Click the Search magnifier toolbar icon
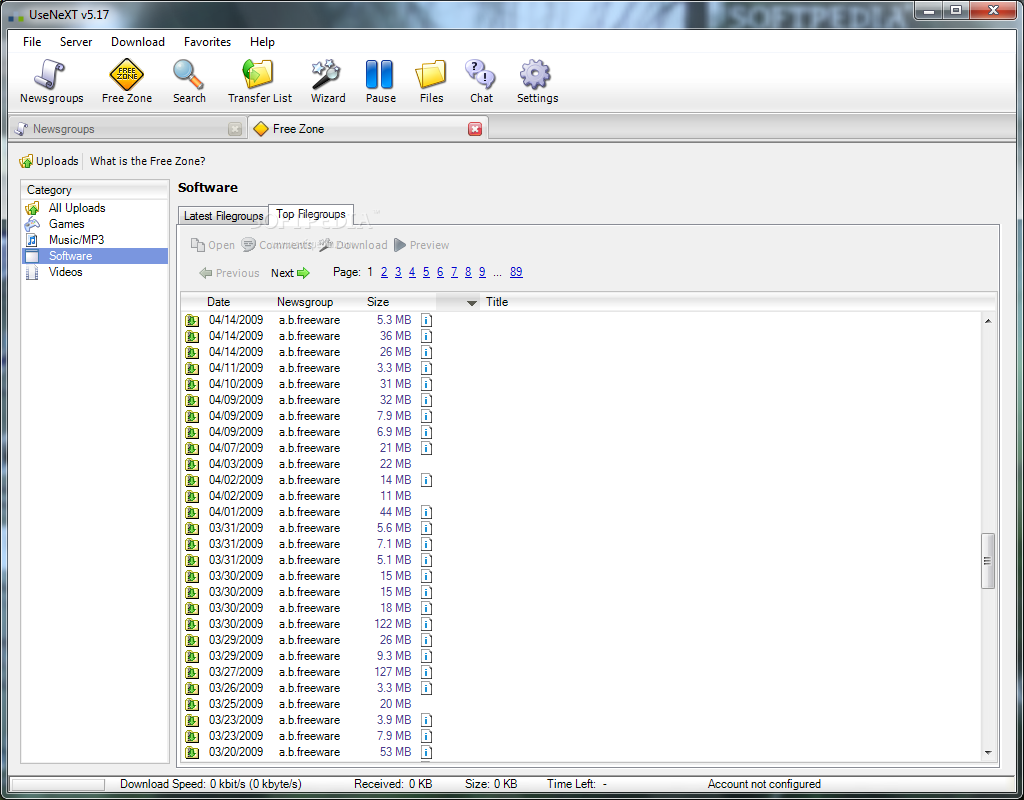The width and height of the screenshot is (1024, 800). tap(189, 81)
